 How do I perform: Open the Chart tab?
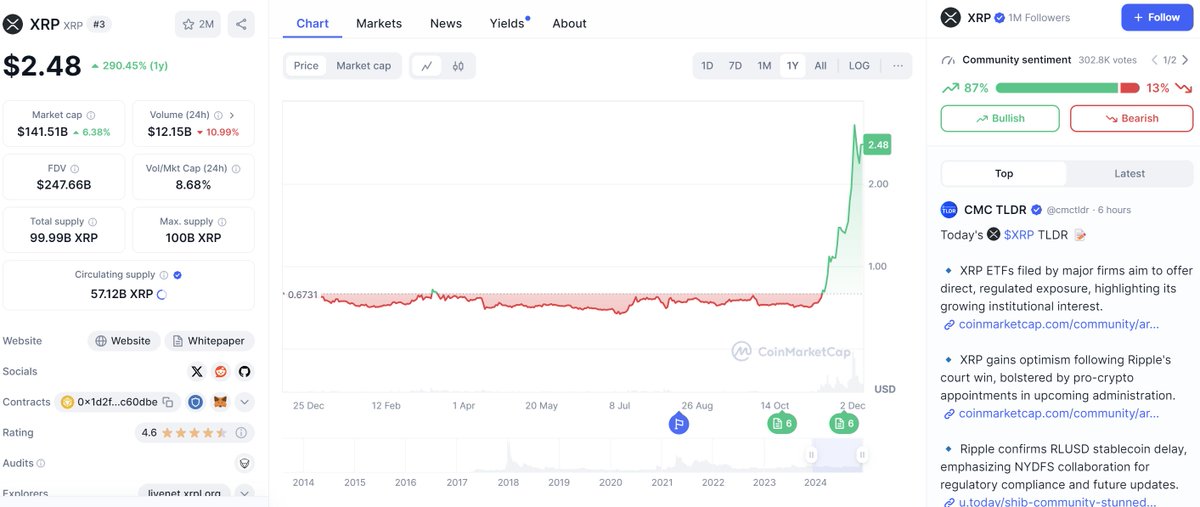coord(312,23)
